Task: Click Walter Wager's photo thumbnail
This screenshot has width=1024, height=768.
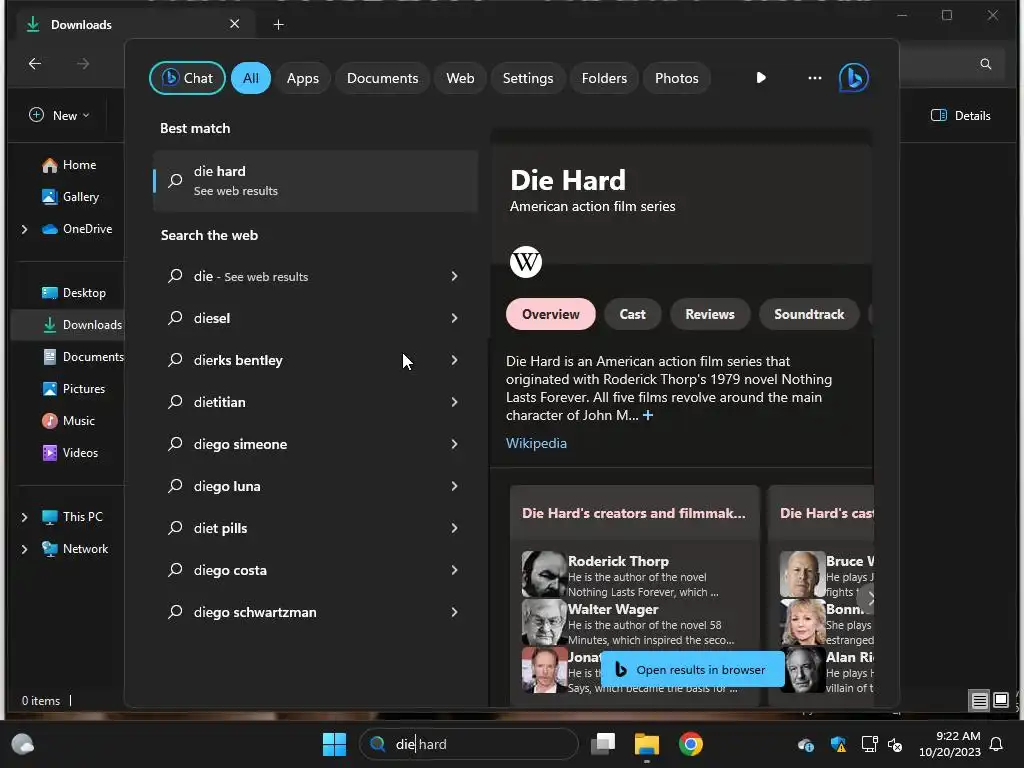Action: [x=544, y=622]
